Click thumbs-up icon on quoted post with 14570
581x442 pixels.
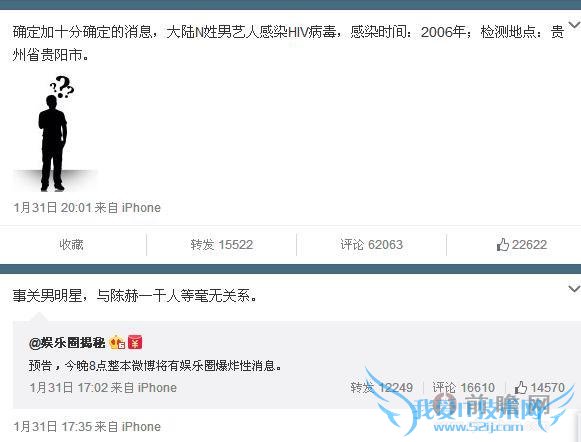521,388
